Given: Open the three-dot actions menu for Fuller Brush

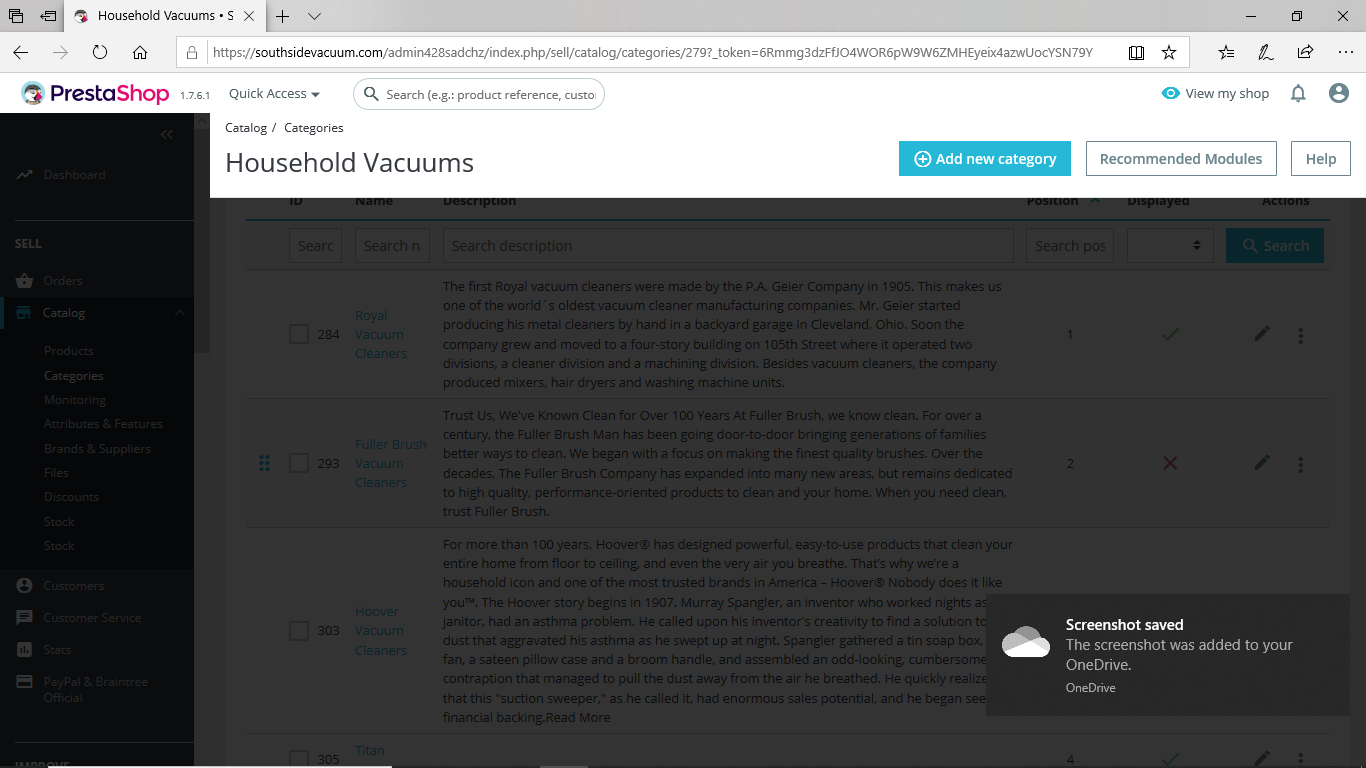Looking at the screenshot, I should 1300,464.
